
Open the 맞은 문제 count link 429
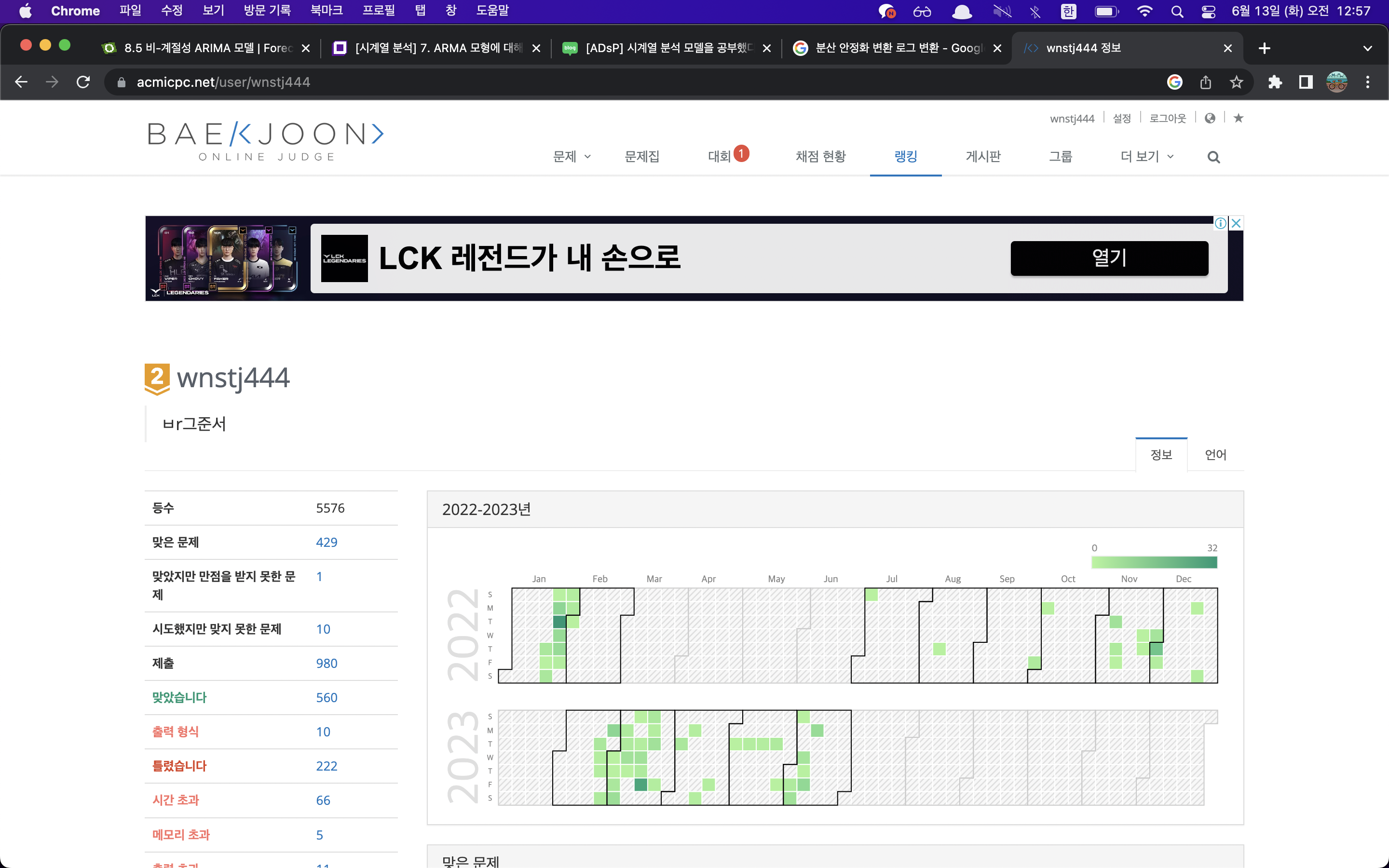click(x=327, y=542)
